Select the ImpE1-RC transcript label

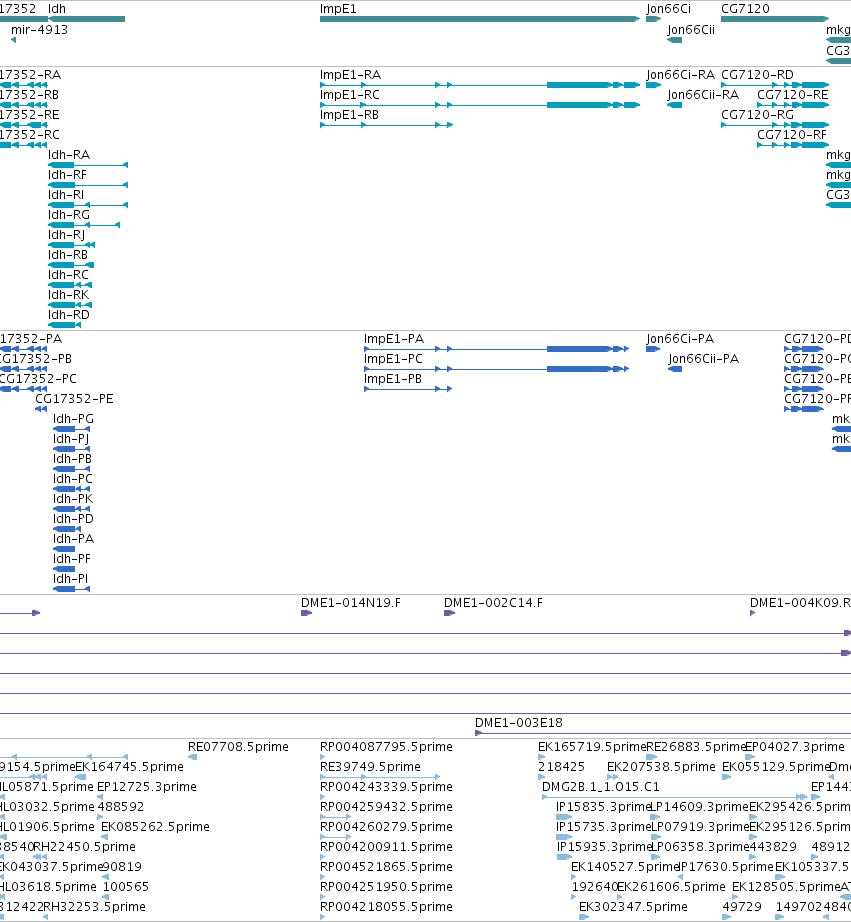click(350, 95)
